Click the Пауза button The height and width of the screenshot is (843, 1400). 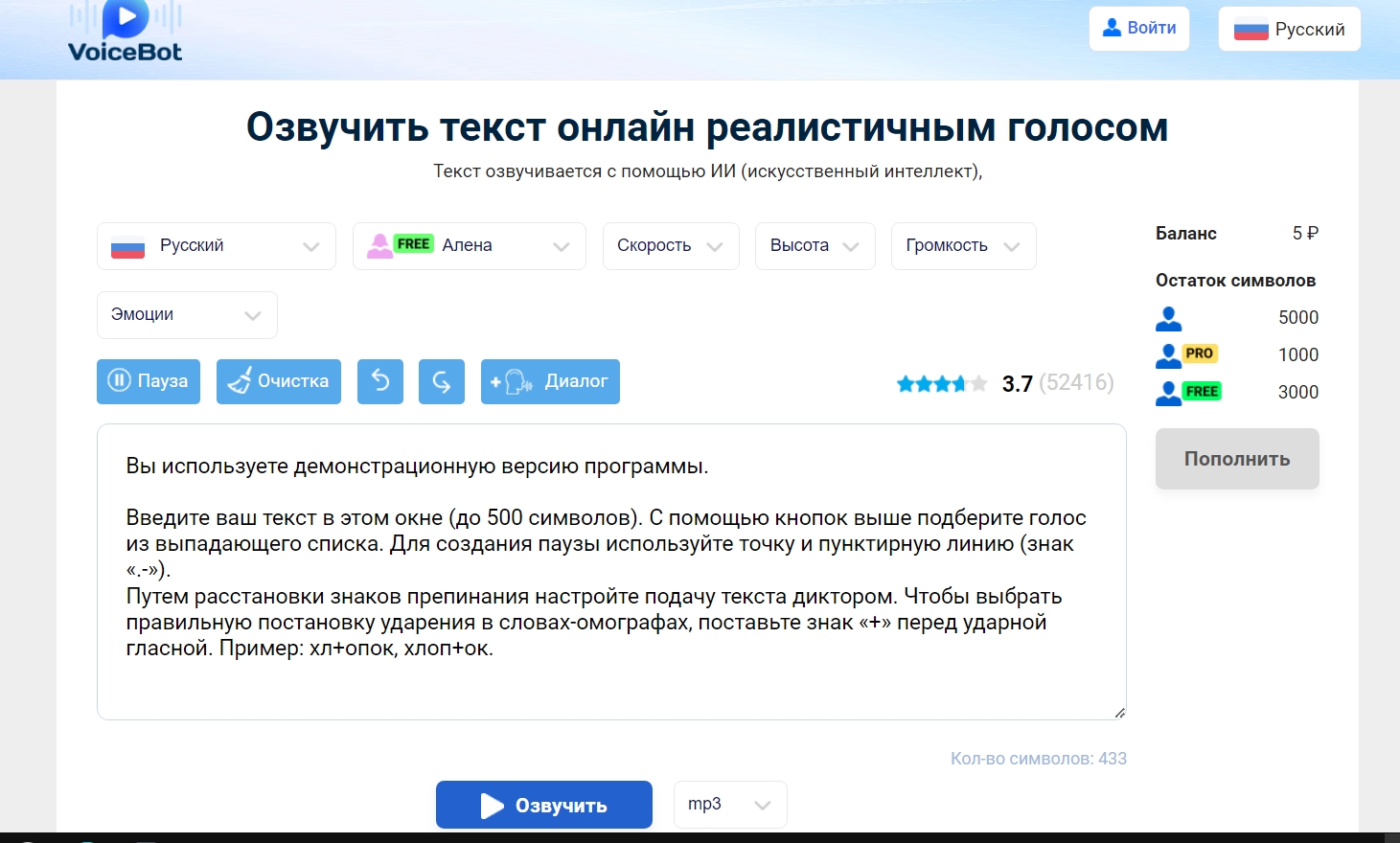pos(149,381)
